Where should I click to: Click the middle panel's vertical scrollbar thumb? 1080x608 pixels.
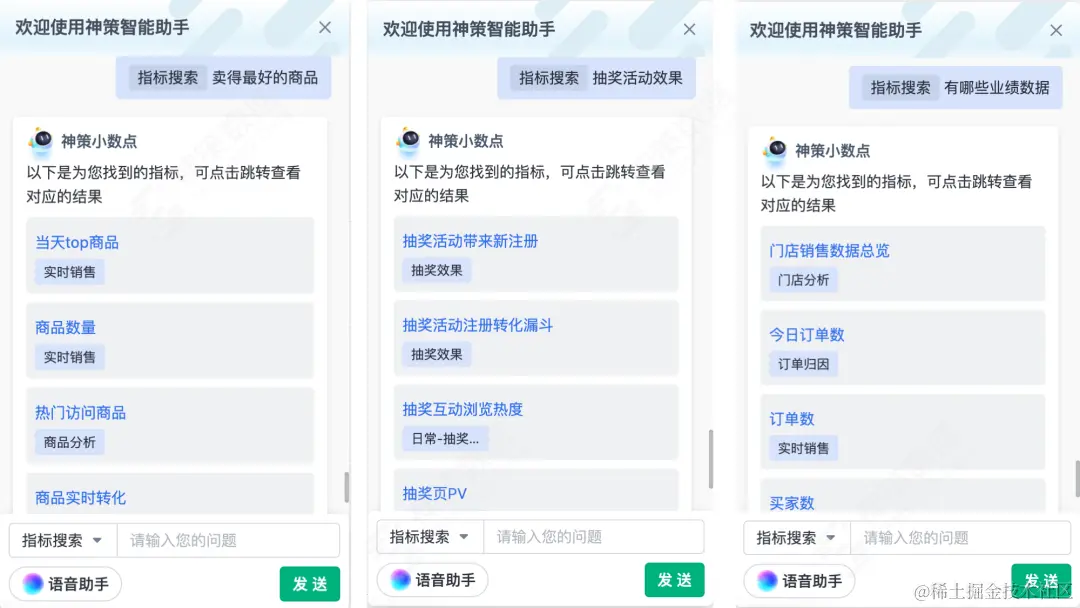(711, 459)
